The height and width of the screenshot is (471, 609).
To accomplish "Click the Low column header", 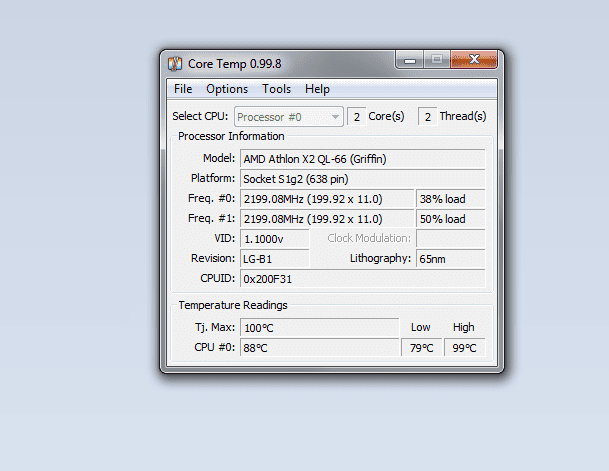I will point(421,327).
